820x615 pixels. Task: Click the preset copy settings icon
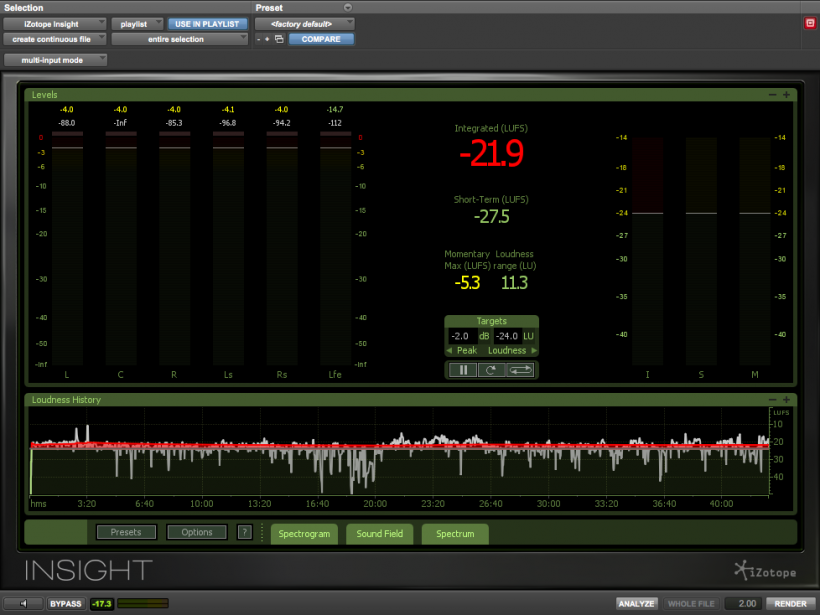point(279,39)
